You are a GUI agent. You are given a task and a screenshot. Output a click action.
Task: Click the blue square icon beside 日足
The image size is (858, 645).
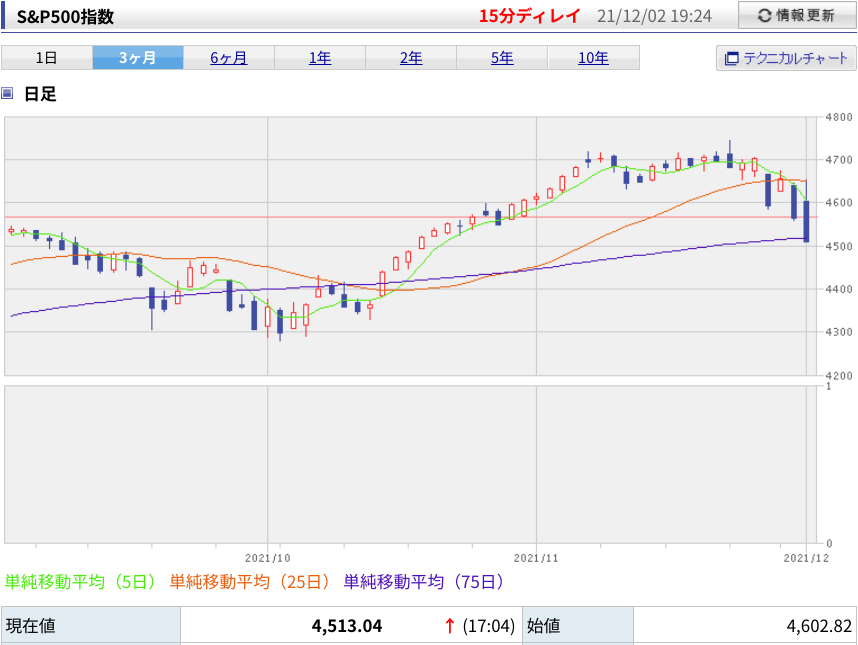coord(7,93)
